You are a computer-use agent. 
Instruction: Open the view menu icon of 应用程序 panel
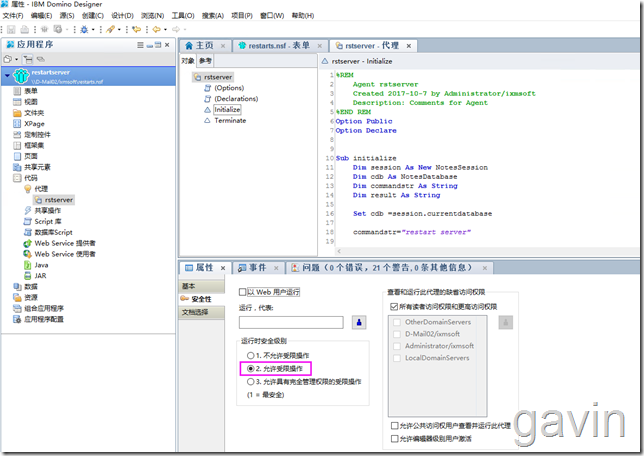(x=140, y=45)
